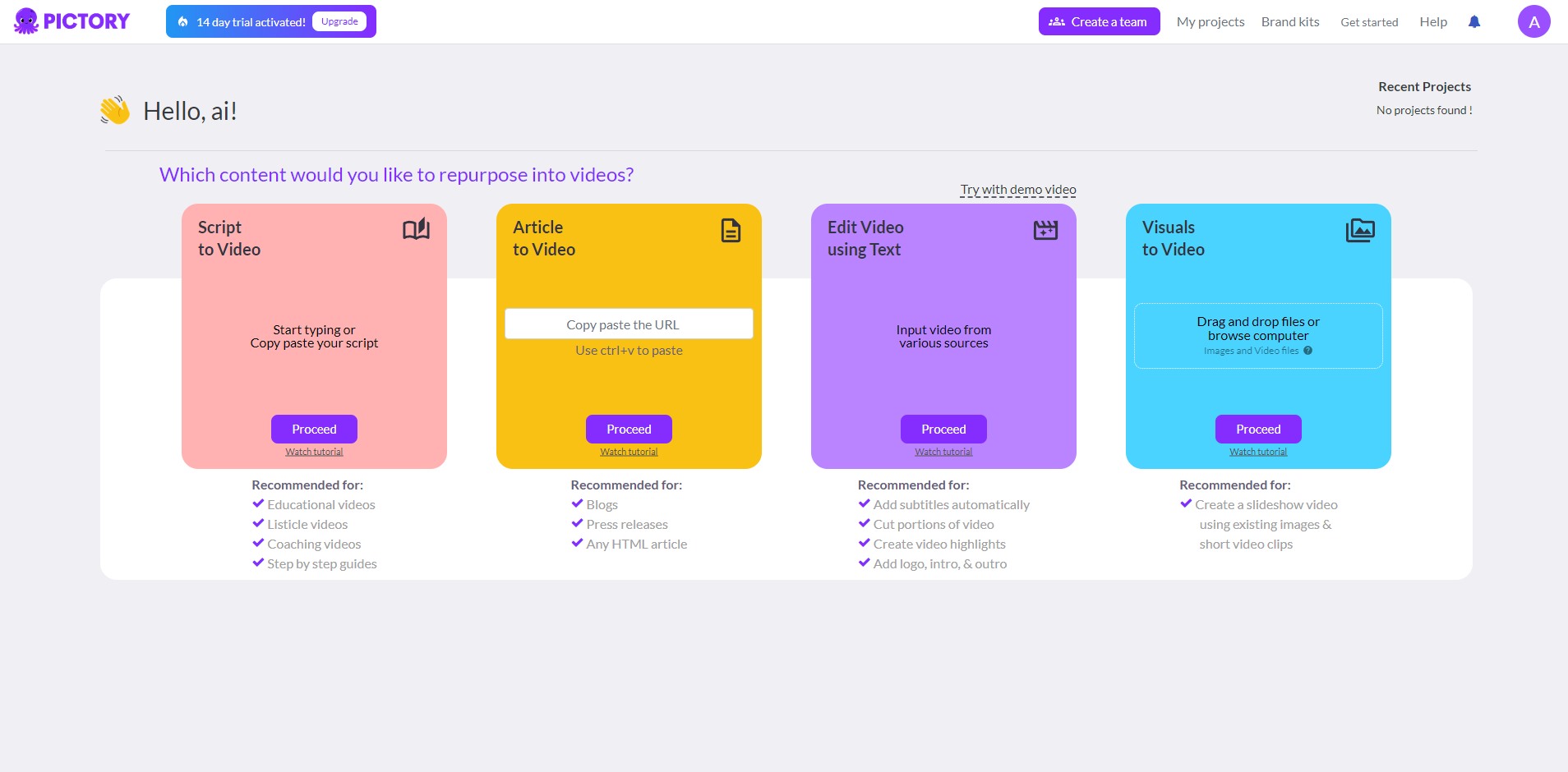Click 'Add subtitles automatically' item

pyautogui.click(x=952, y=505)
